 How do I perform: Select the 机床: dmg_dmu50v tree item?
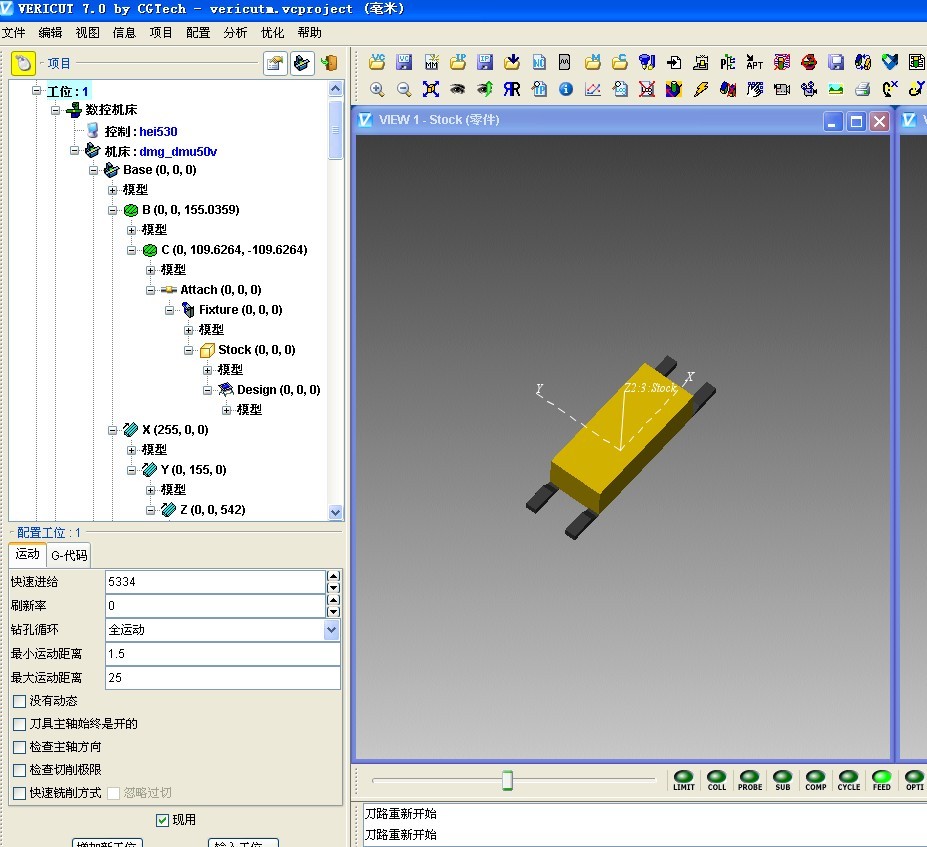(161, 151)
